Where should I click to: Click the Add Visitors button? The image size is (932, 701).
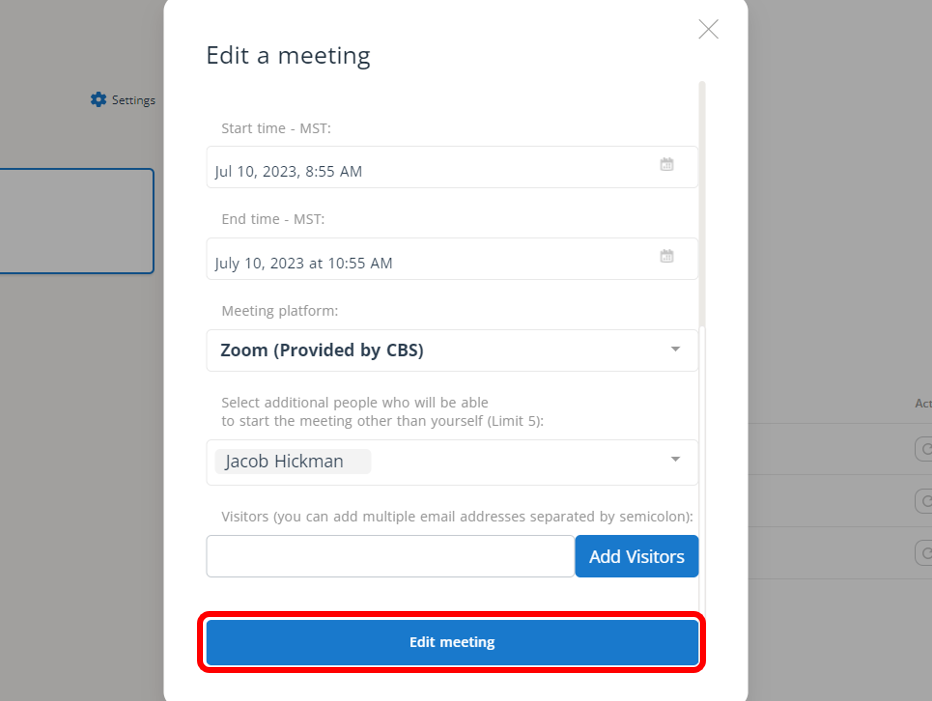click(x=636, y=557)
